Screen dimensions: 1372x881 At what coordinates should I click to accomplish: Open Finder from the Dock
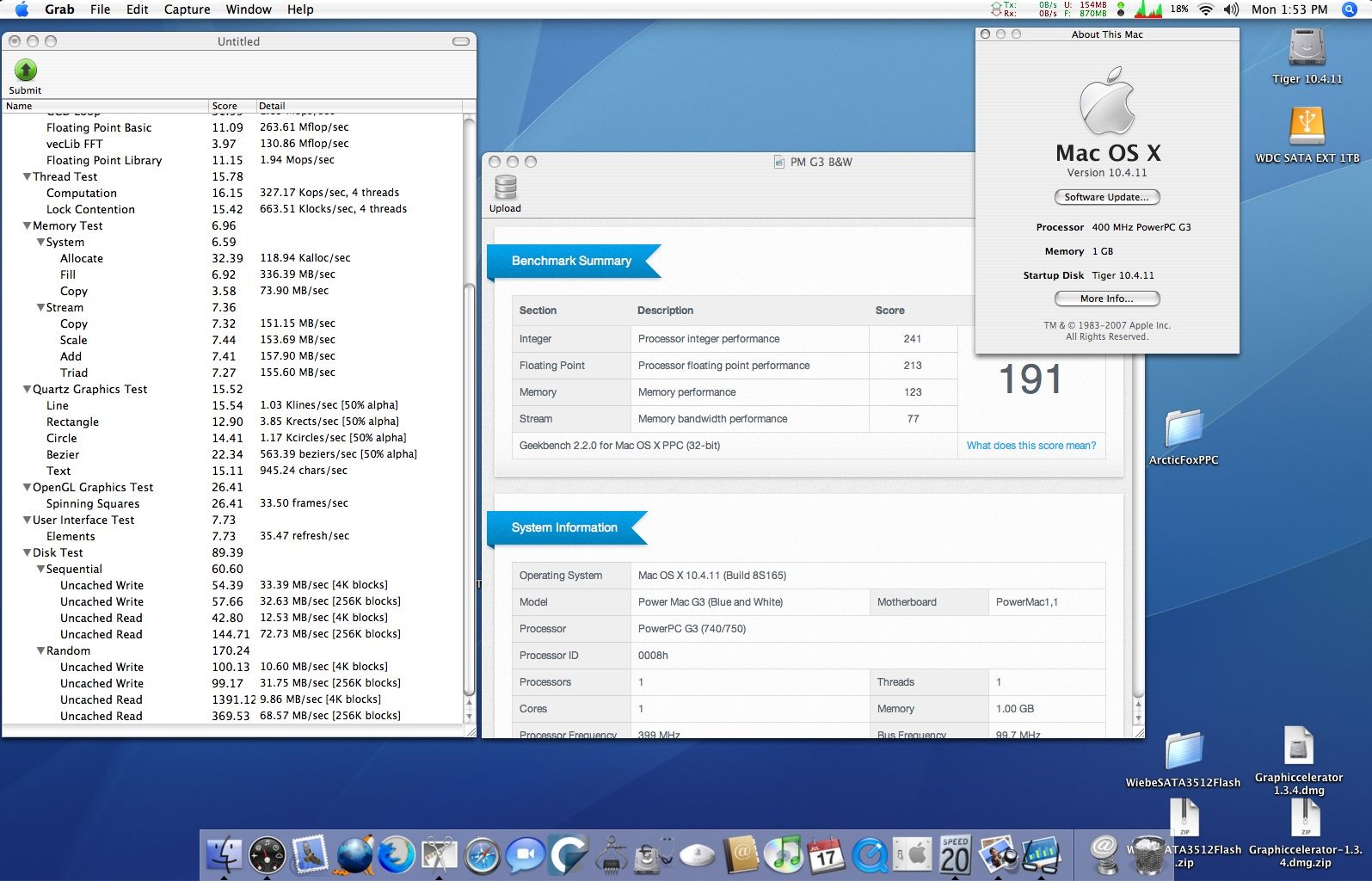click(225, 855)
